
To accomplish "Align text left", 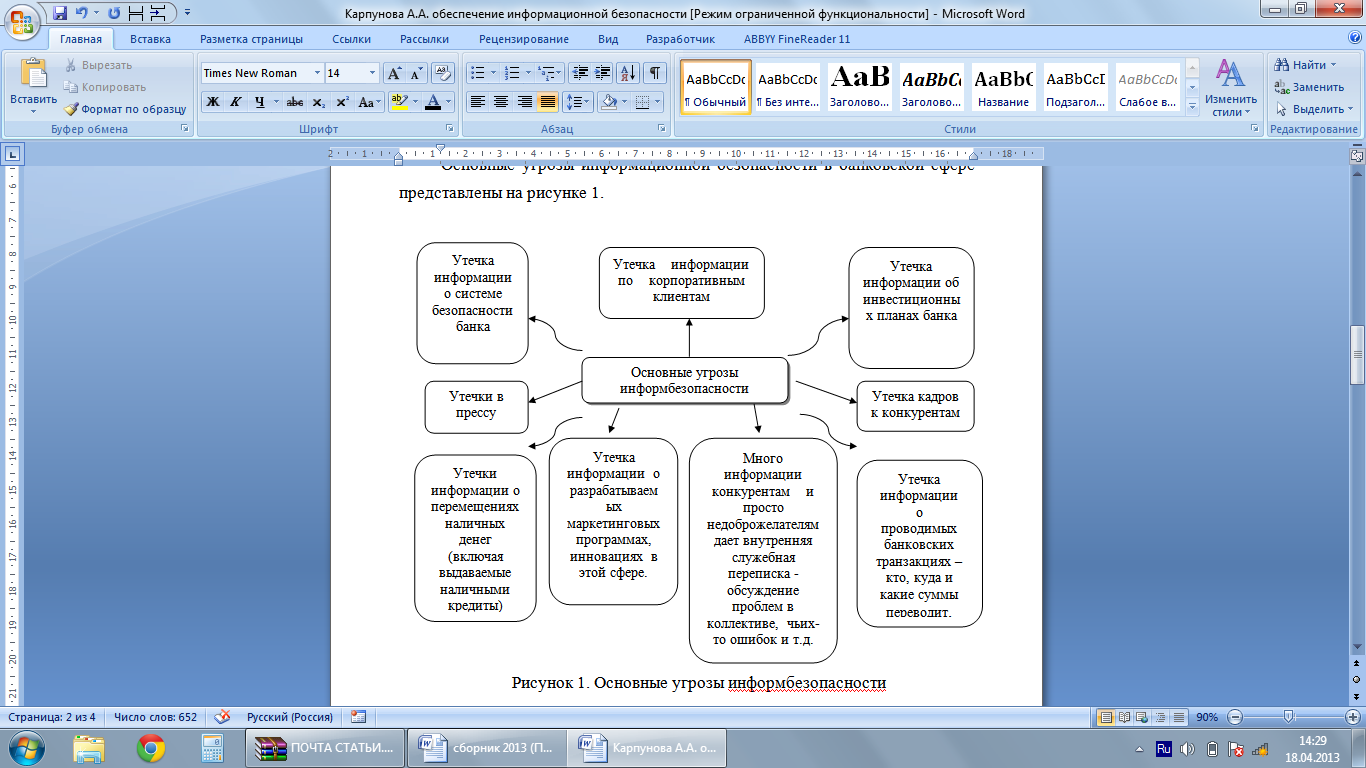I will click(x=478, y=102).
